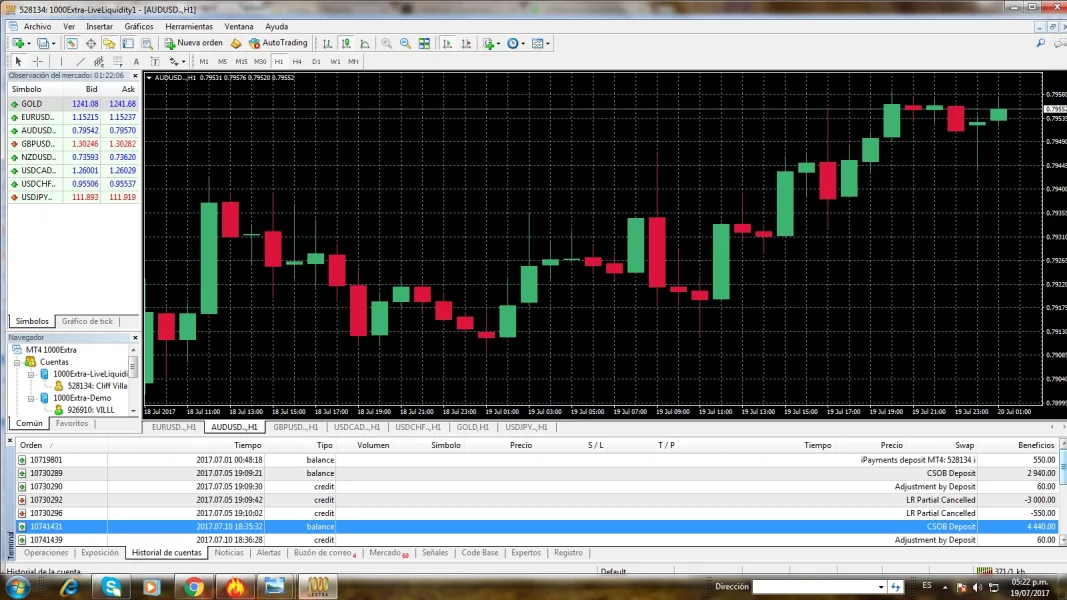The height and width of the screenshot is (600, 1067).
Task: Switch to the GBPUSD.,H1 chart tab
Action: coord(295,427)
